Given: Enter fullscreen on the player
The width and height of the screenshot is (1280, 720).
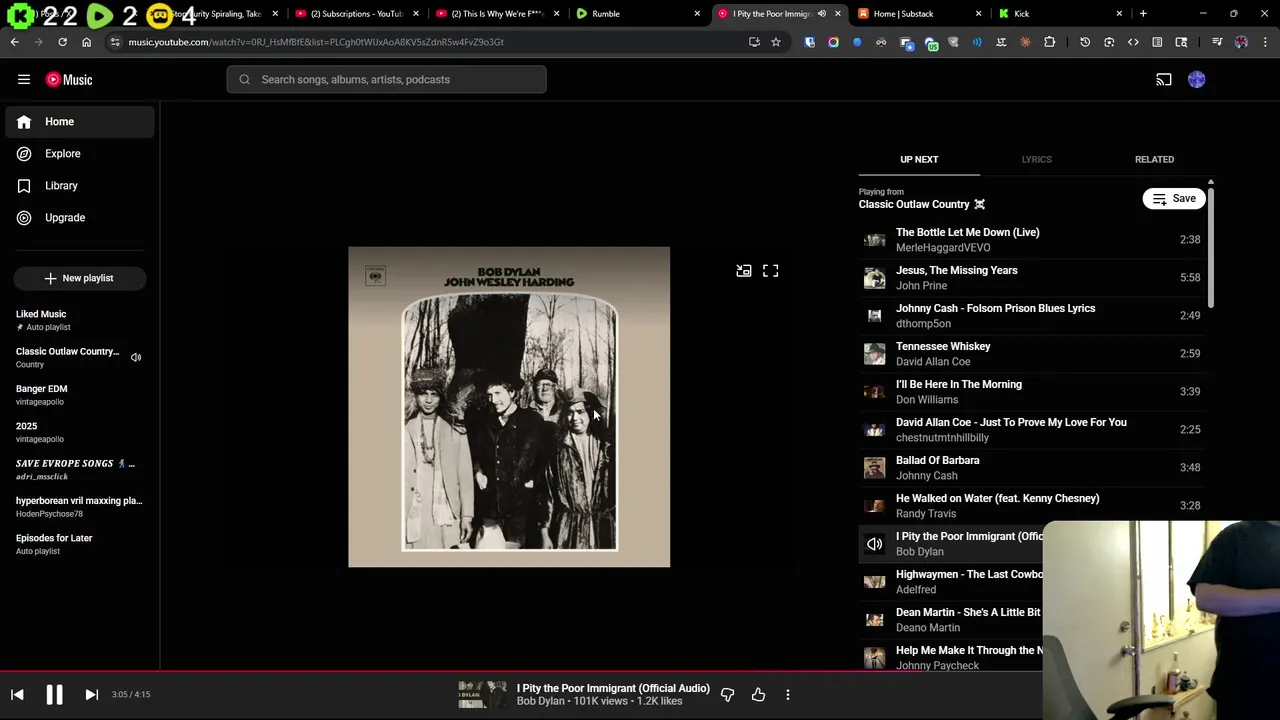Looking at the screenshot, I should pyautogui.click(x=771, y=271).
